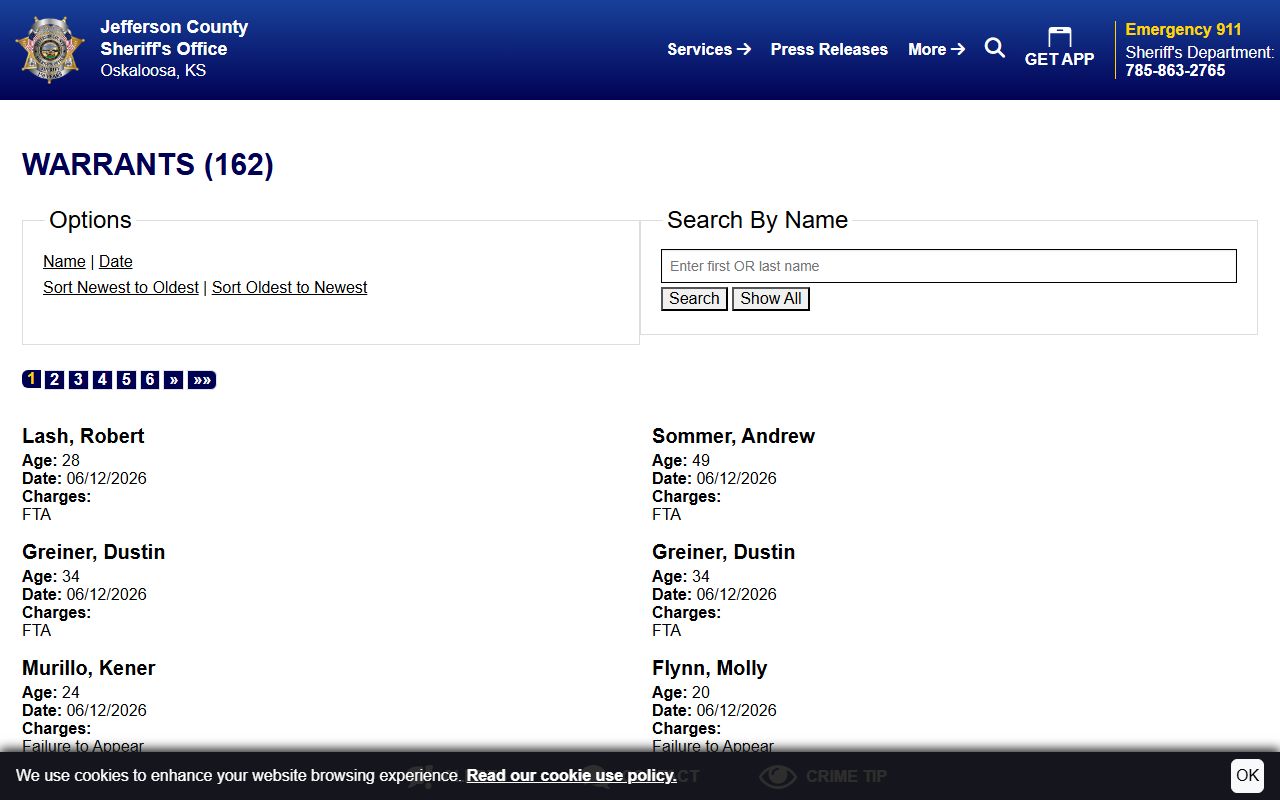Click the Search button
The image size is (1280, 800).
pos(694,299)
